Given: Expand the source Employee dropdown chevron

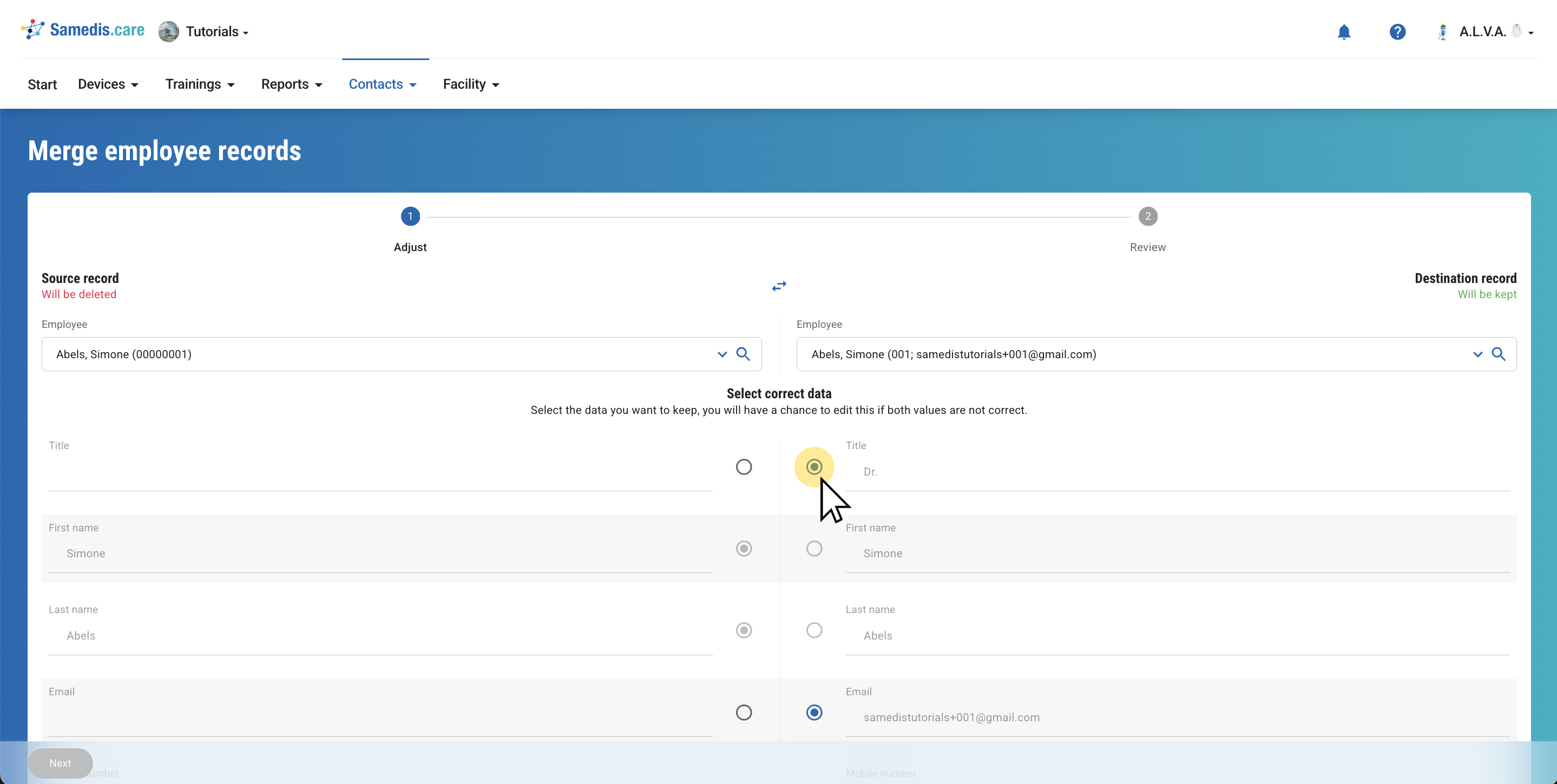Looking at the screenshot, I should click(722, 354).
